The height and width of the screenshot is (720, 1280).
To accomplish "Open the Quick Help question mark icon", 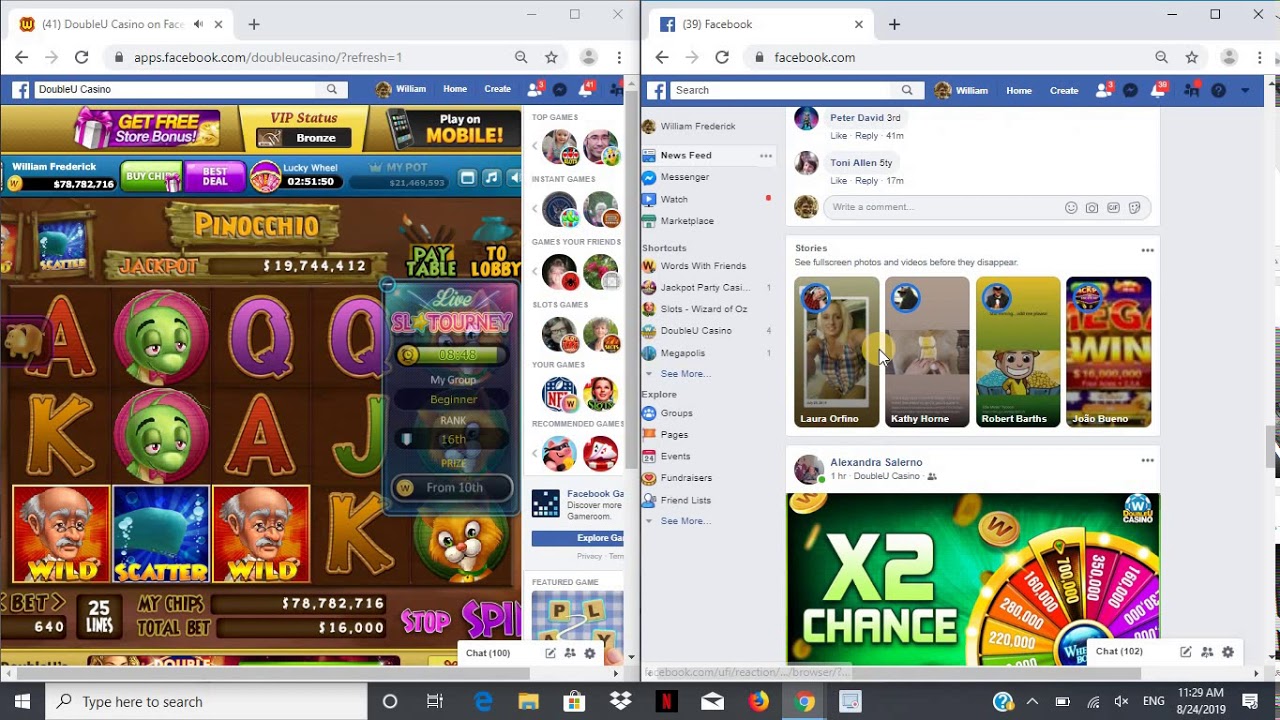I will [x=1218, y=90].
